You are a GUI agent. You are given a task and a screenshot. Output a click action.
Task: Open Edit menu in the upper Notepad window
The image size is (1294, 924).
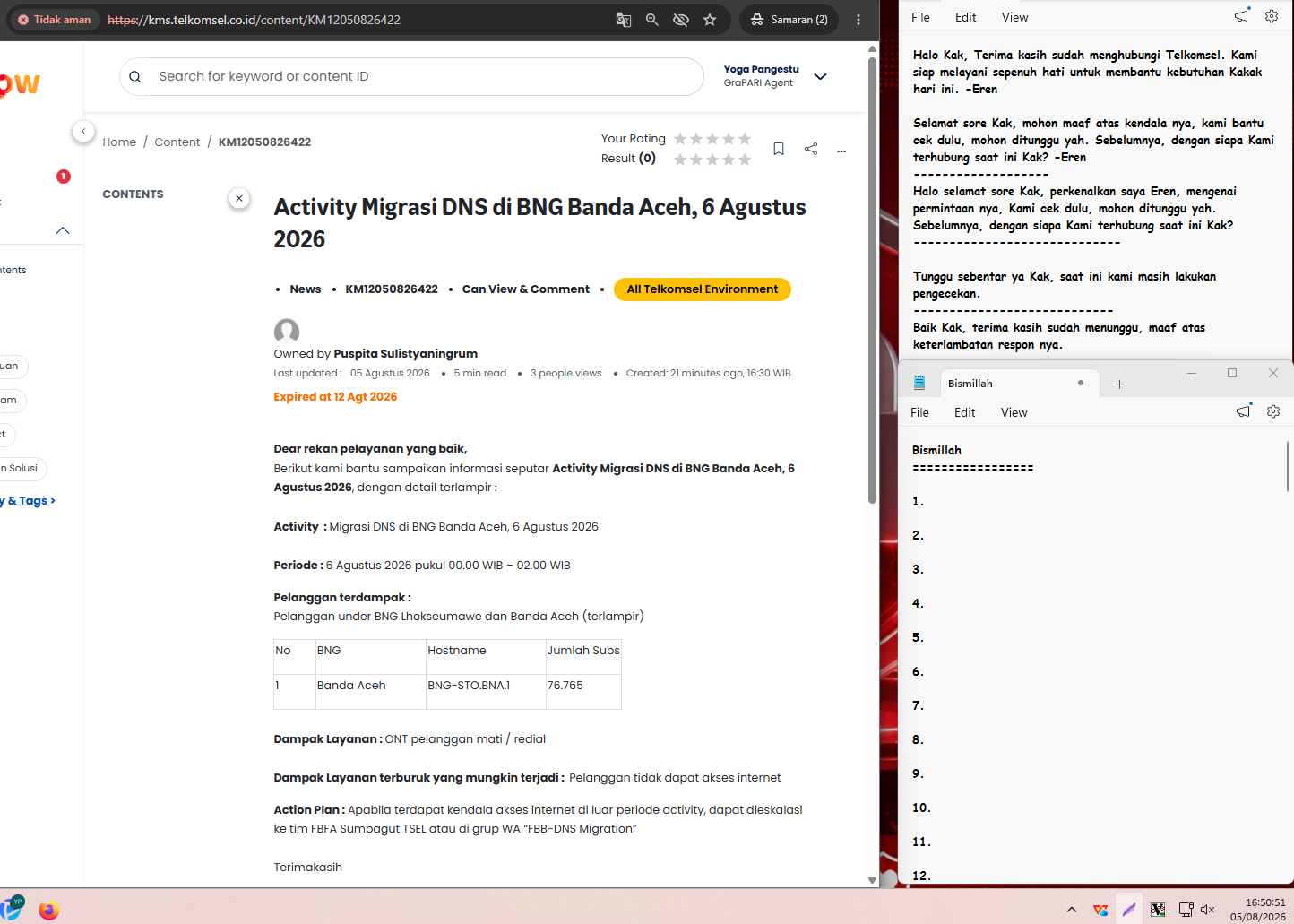(966, 17)
